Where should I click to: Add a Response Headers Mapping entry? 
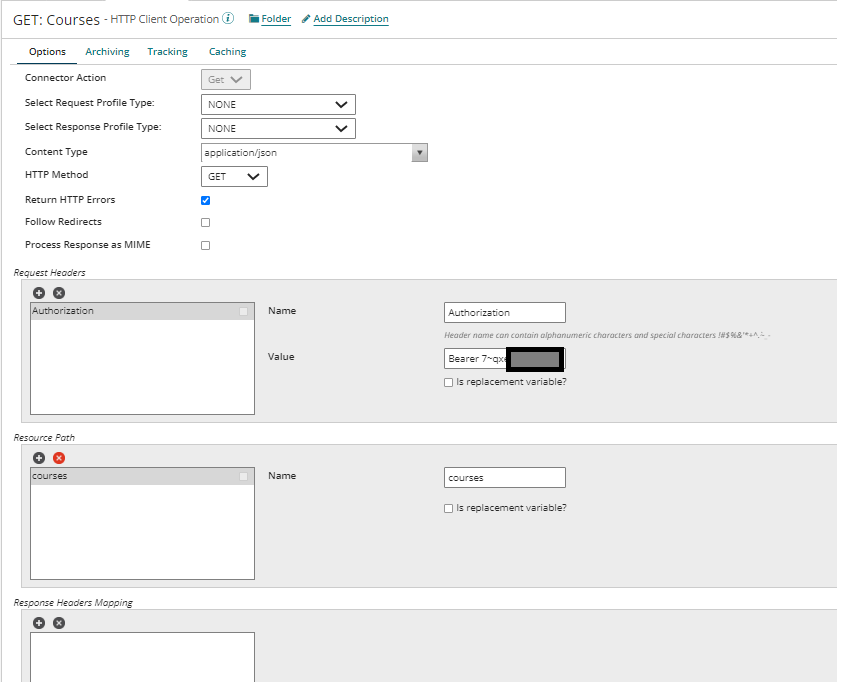[39, 622]
